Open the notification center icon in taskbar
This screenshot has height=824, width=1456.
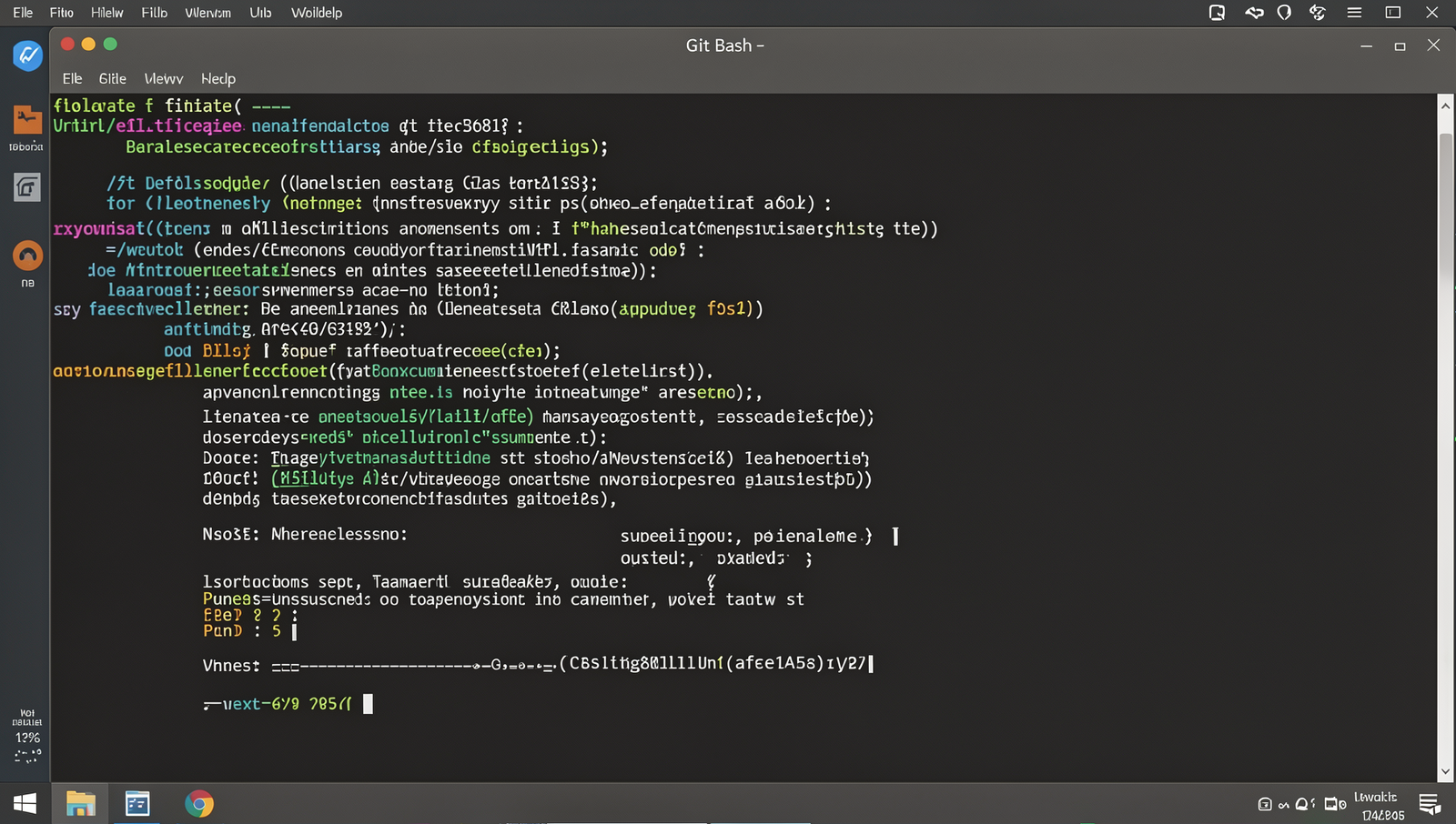1430,804
